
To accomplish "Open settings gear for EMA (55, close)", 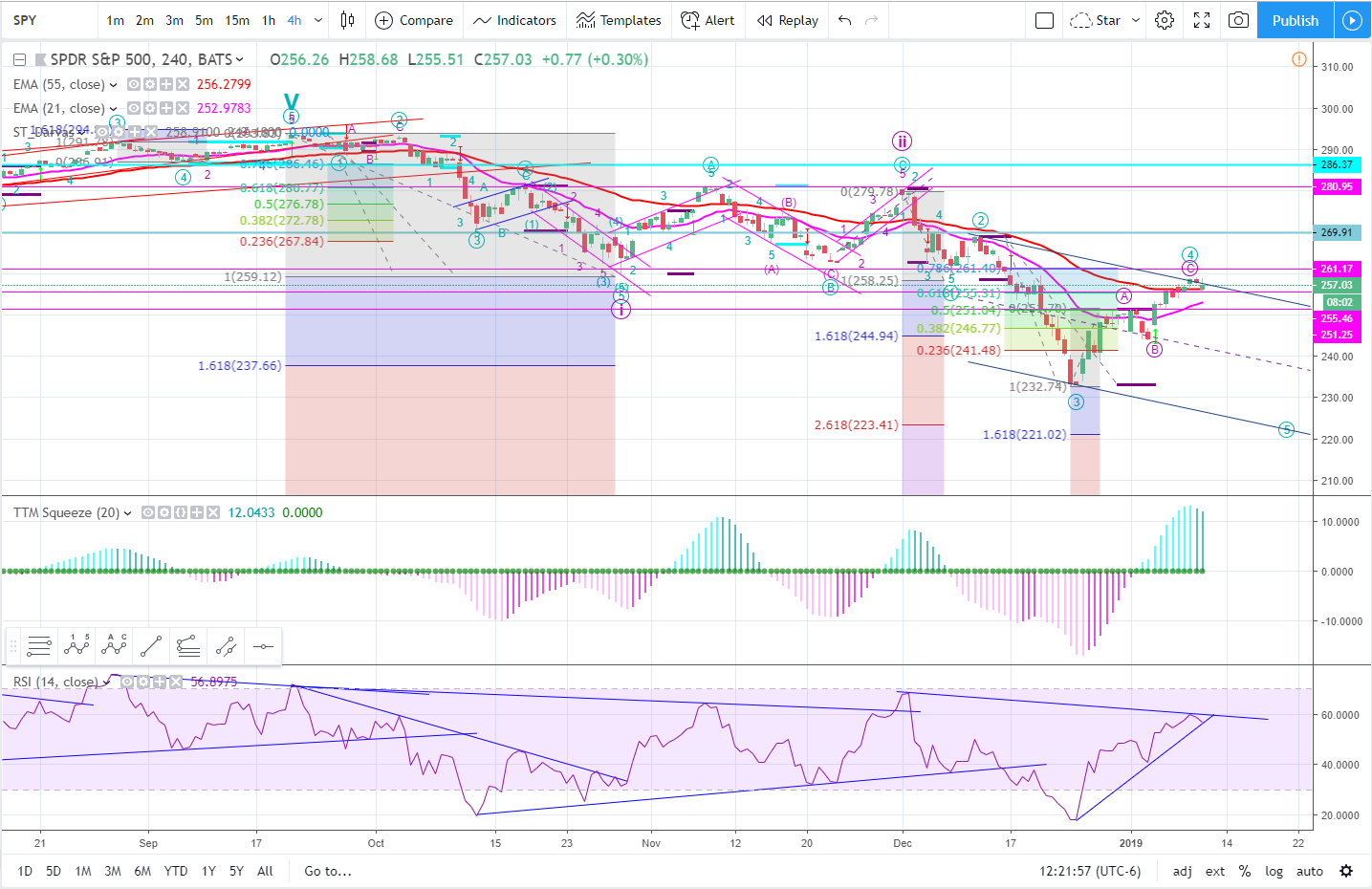I will (150, 84).
